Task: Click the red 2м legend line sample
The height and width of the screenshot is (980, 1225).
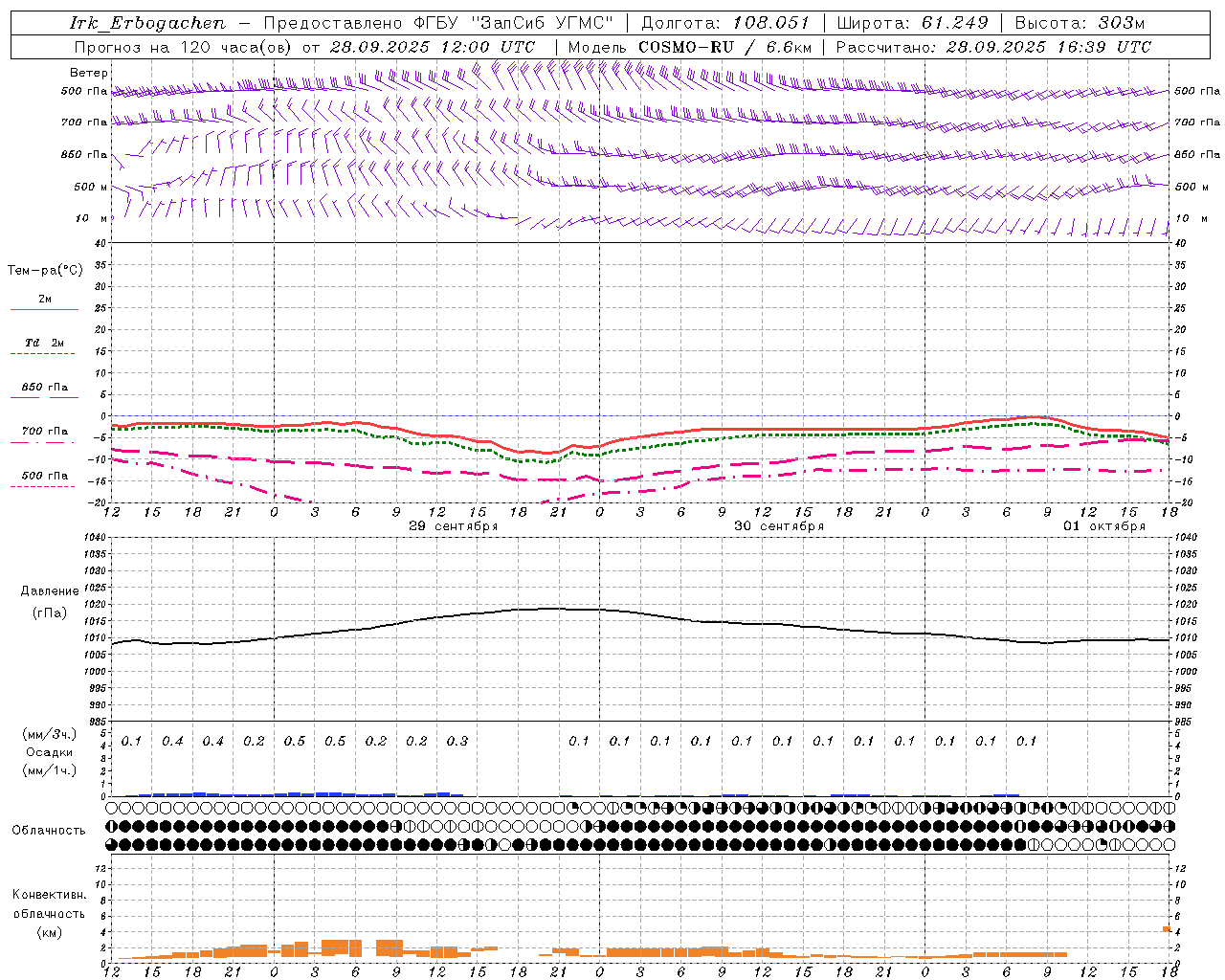Action: [x=44, y=310]
